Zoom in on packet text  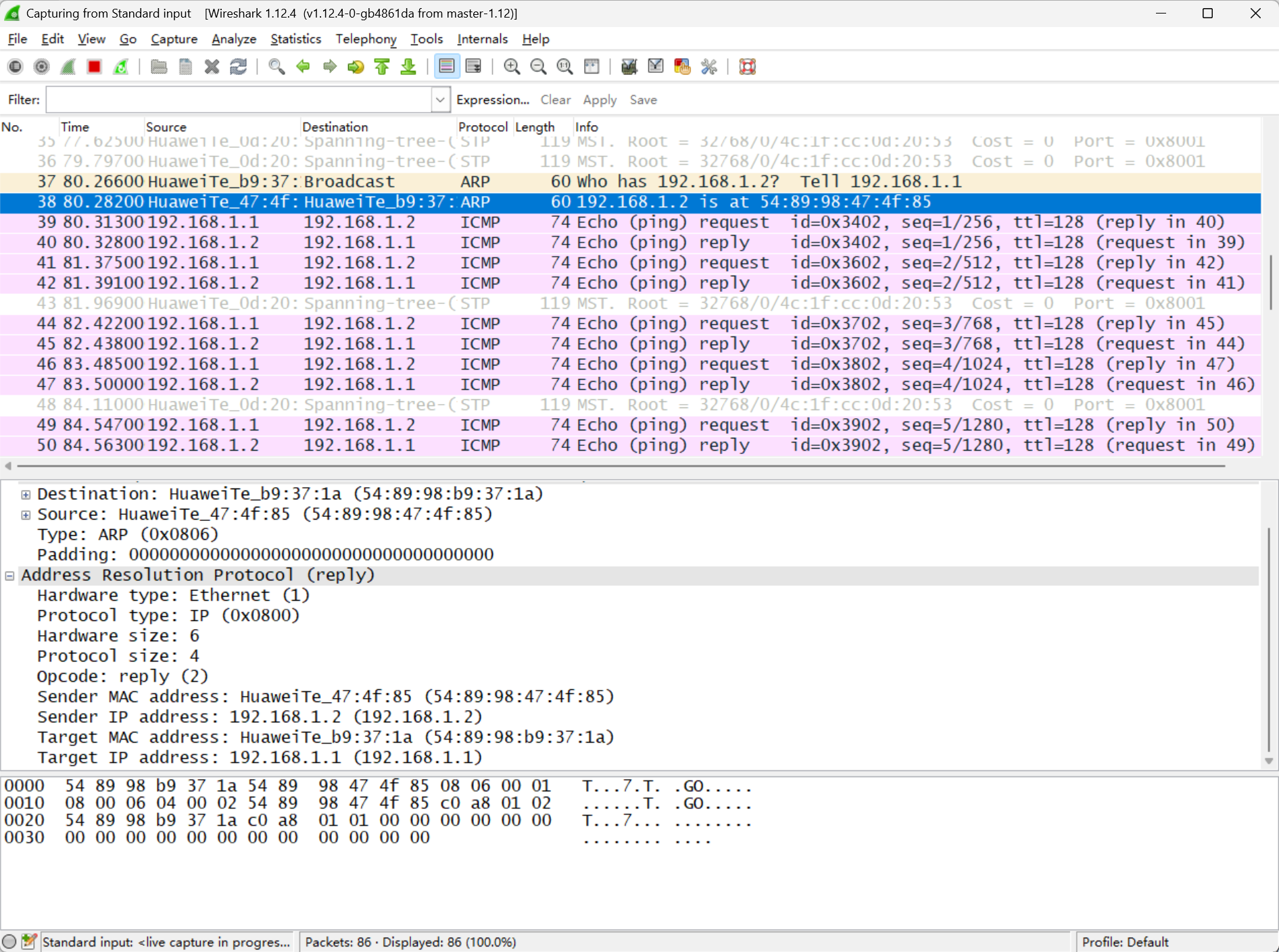click(x=512, y=66)
